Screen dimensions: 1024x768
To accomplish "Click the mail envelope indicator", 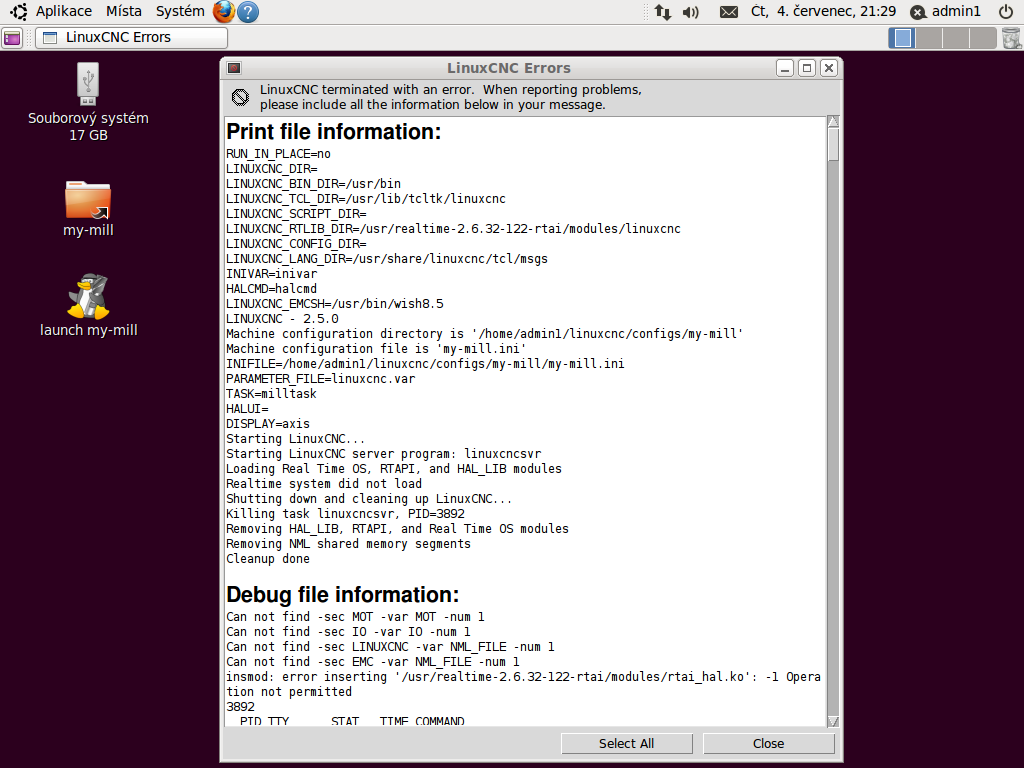I will pyautogui.click(x=729, y=12).
